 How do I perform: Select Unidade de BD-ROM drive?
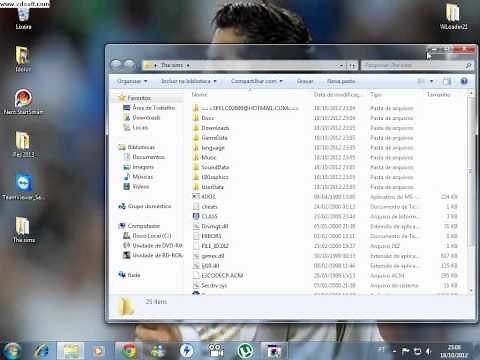pyautogui.click(x=153, y=255)
